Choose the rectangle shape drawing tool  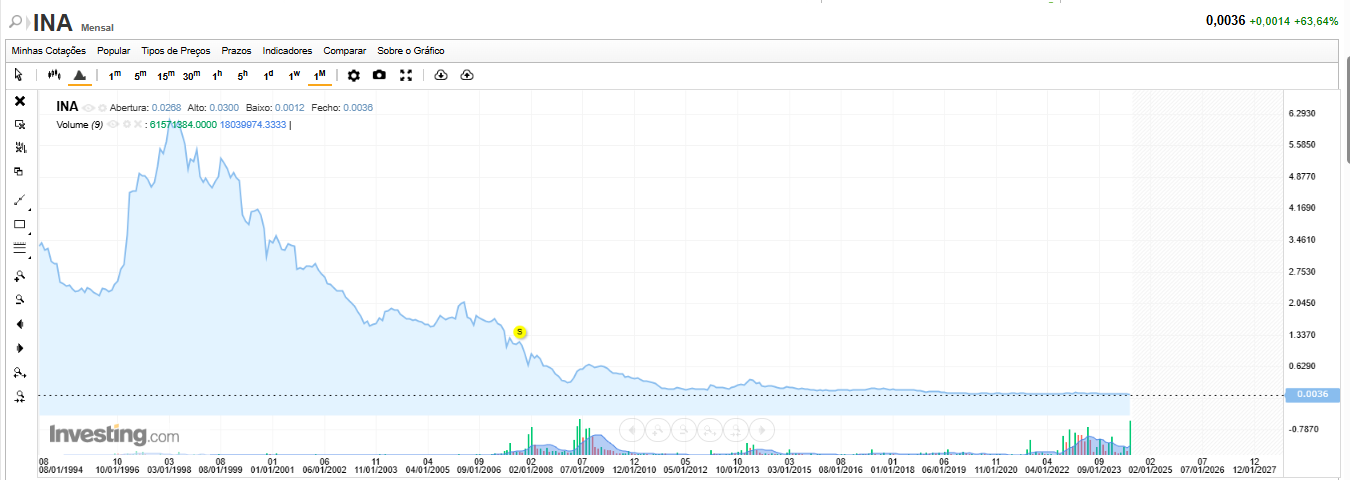(19, 225)
